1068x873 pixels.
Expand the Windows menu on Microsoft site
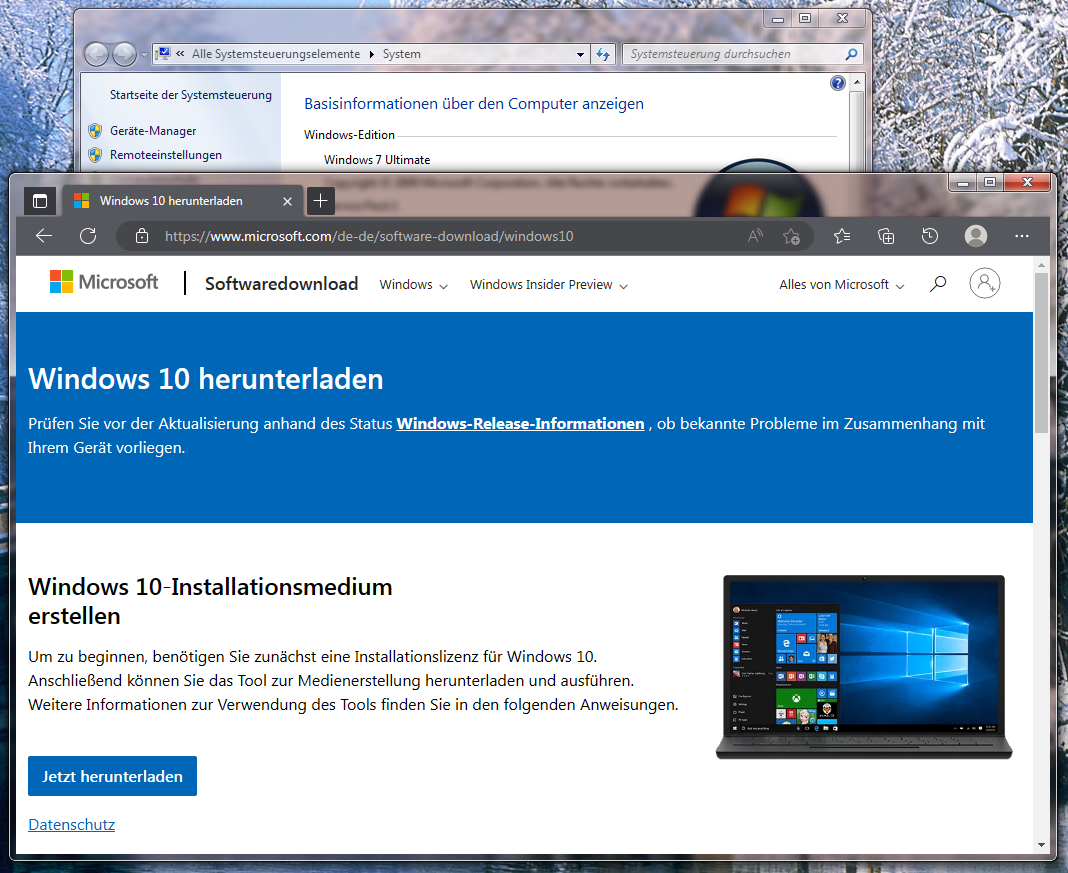(413, 285)
